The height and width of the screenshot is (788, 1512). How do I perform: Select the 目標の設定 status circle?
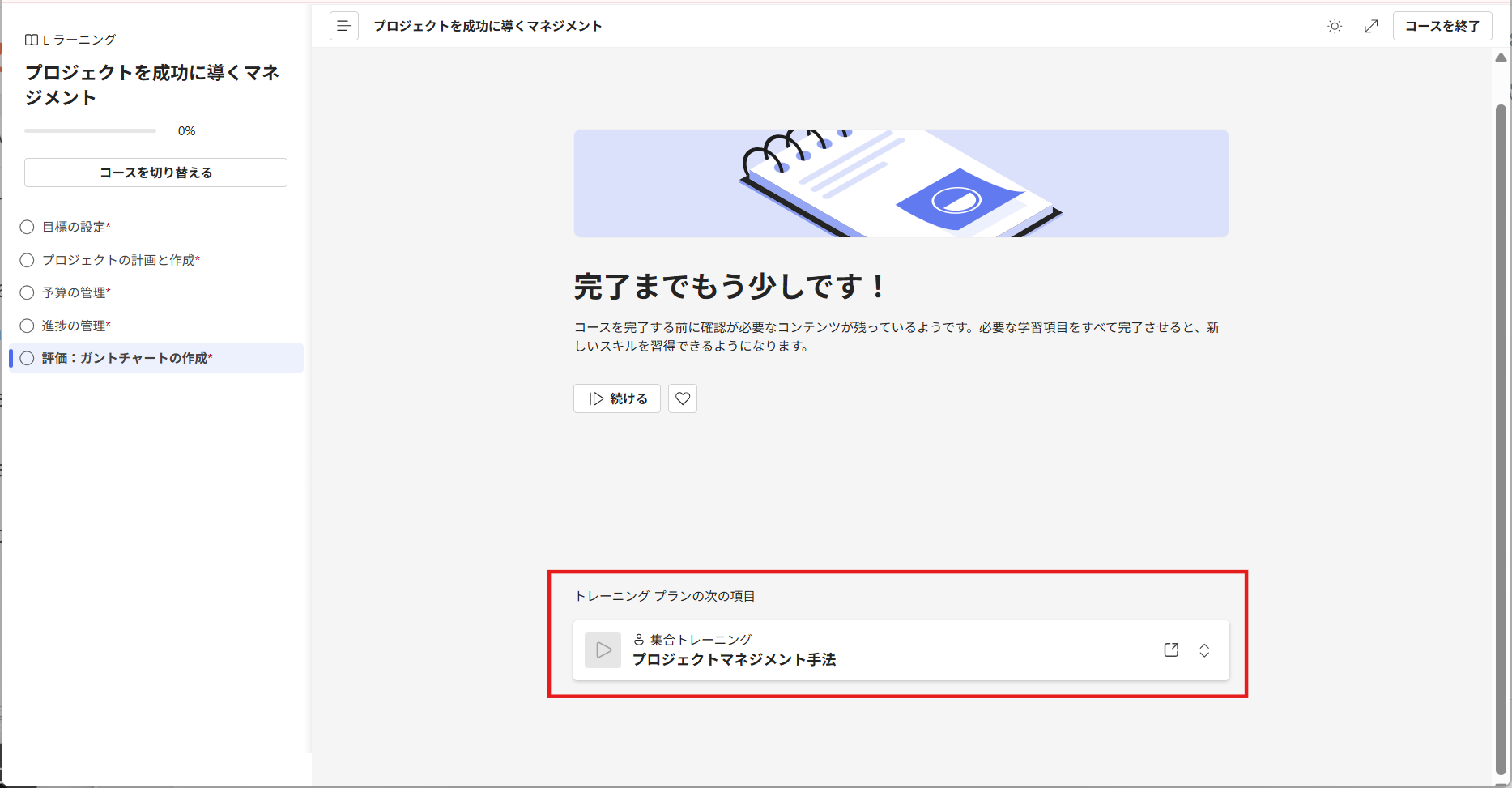click(x=27, y=227)
